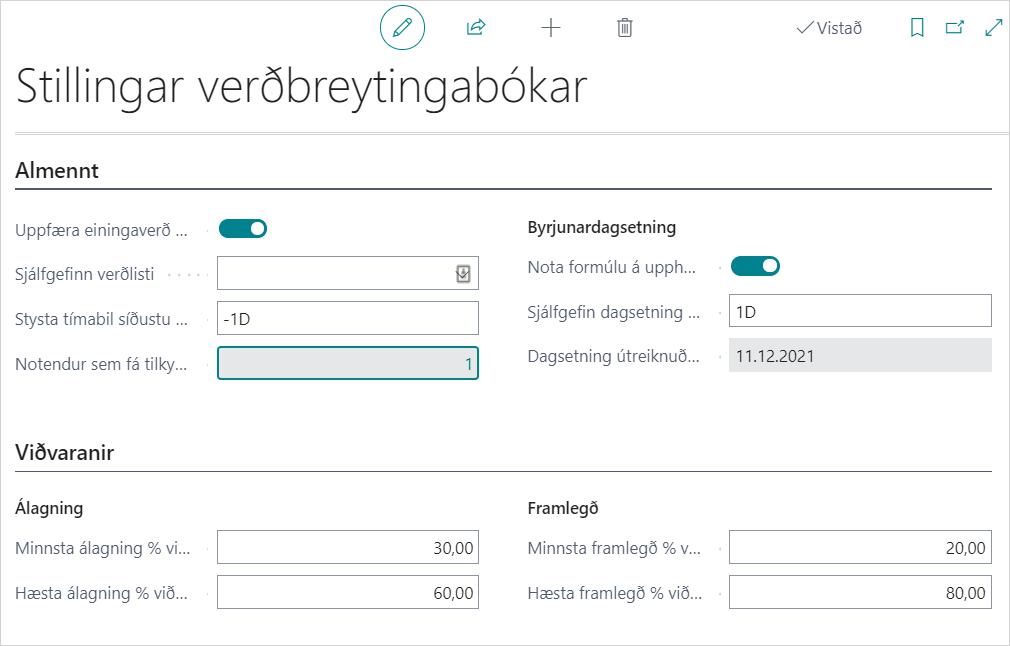
Task: Open the Sjálfgefinn verðlisti dropdown arrow
Action: pos(463,274)
